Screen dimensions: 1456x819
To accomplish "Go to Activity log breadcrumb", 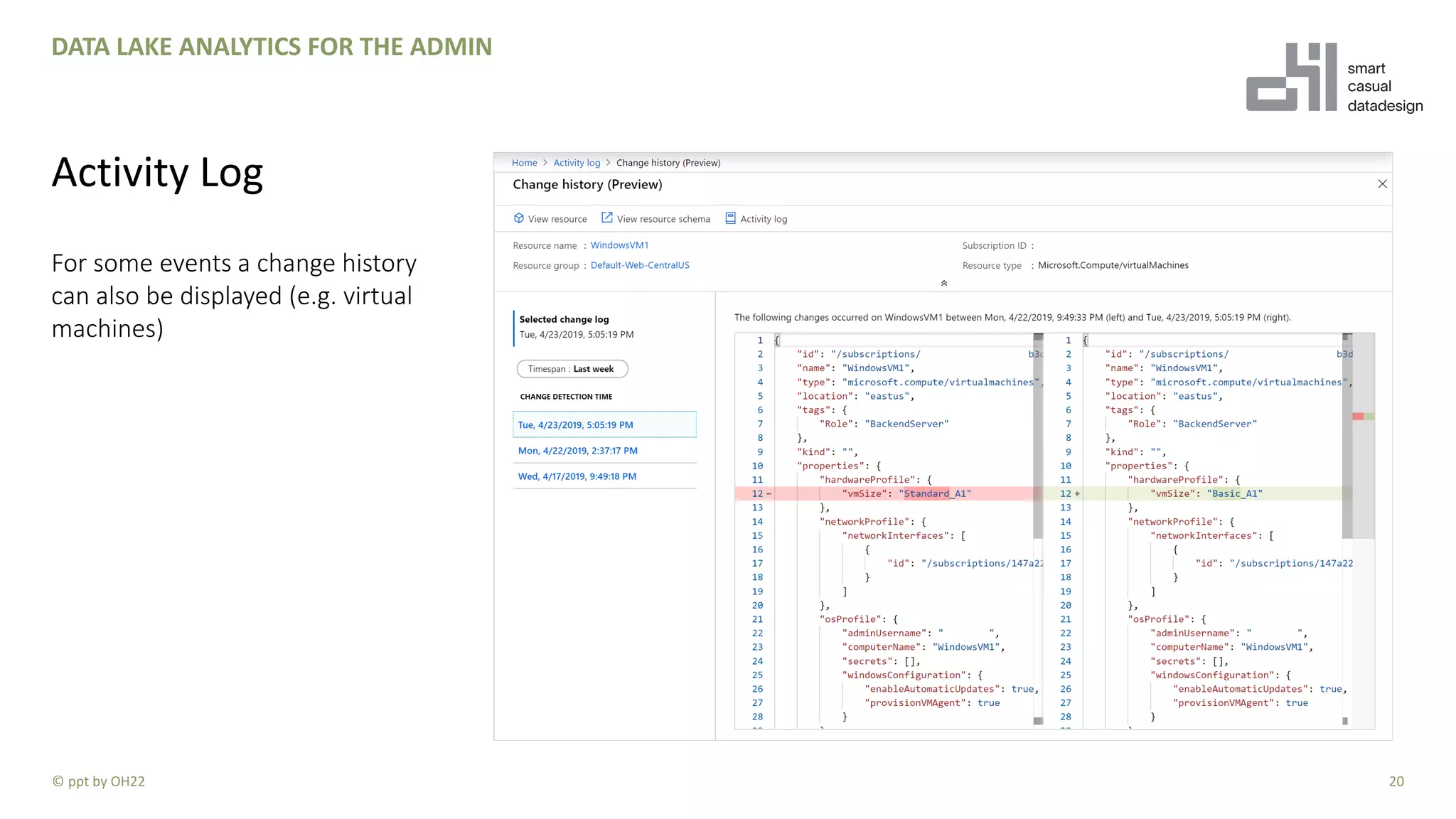I will point(577,163).
